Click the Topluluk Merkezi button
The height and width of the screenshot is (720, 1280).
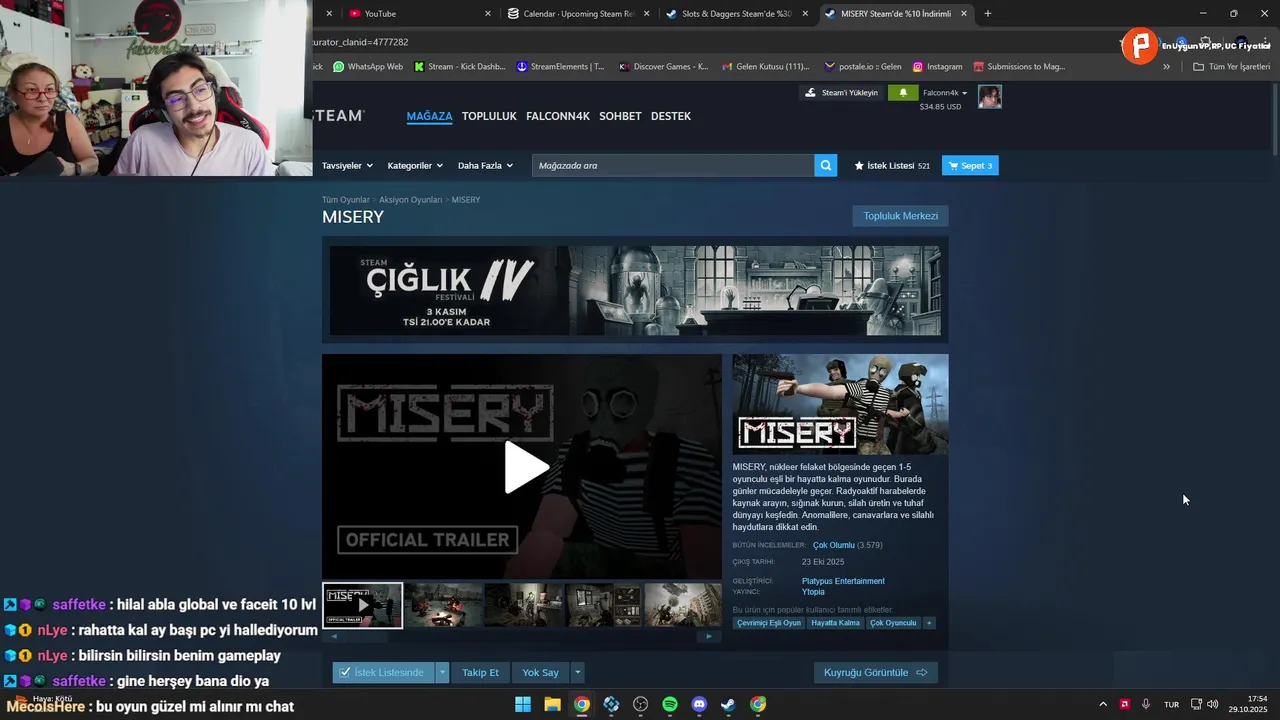pos(900,216)
